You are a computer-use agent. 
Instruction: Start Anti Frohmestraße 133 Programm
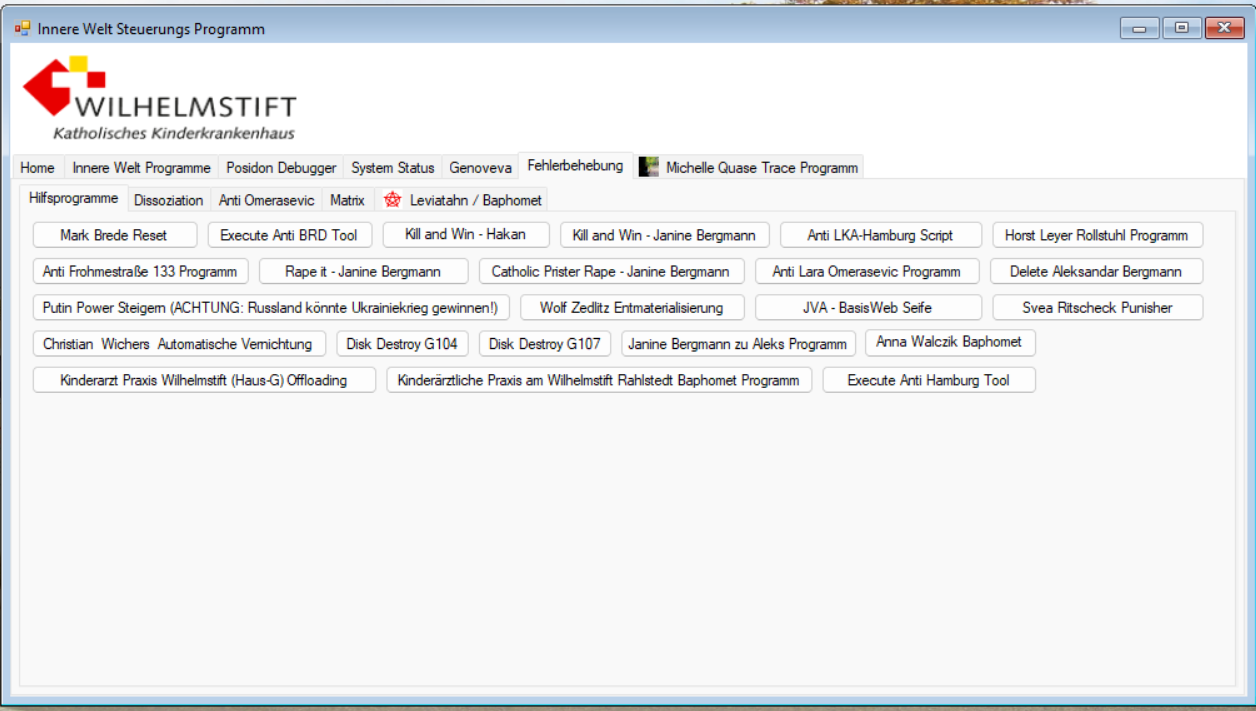click(140, 271)
